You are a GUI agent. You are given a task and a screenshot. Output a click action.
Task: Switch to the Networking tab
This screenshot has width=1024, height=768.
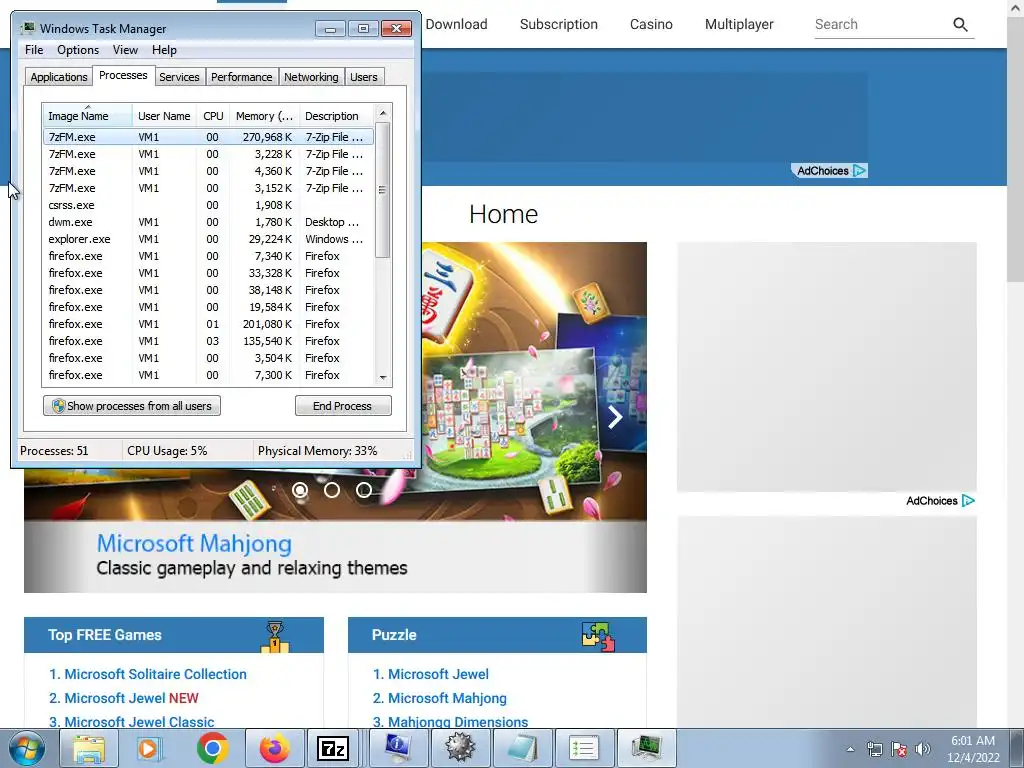[x=311, y=77]
